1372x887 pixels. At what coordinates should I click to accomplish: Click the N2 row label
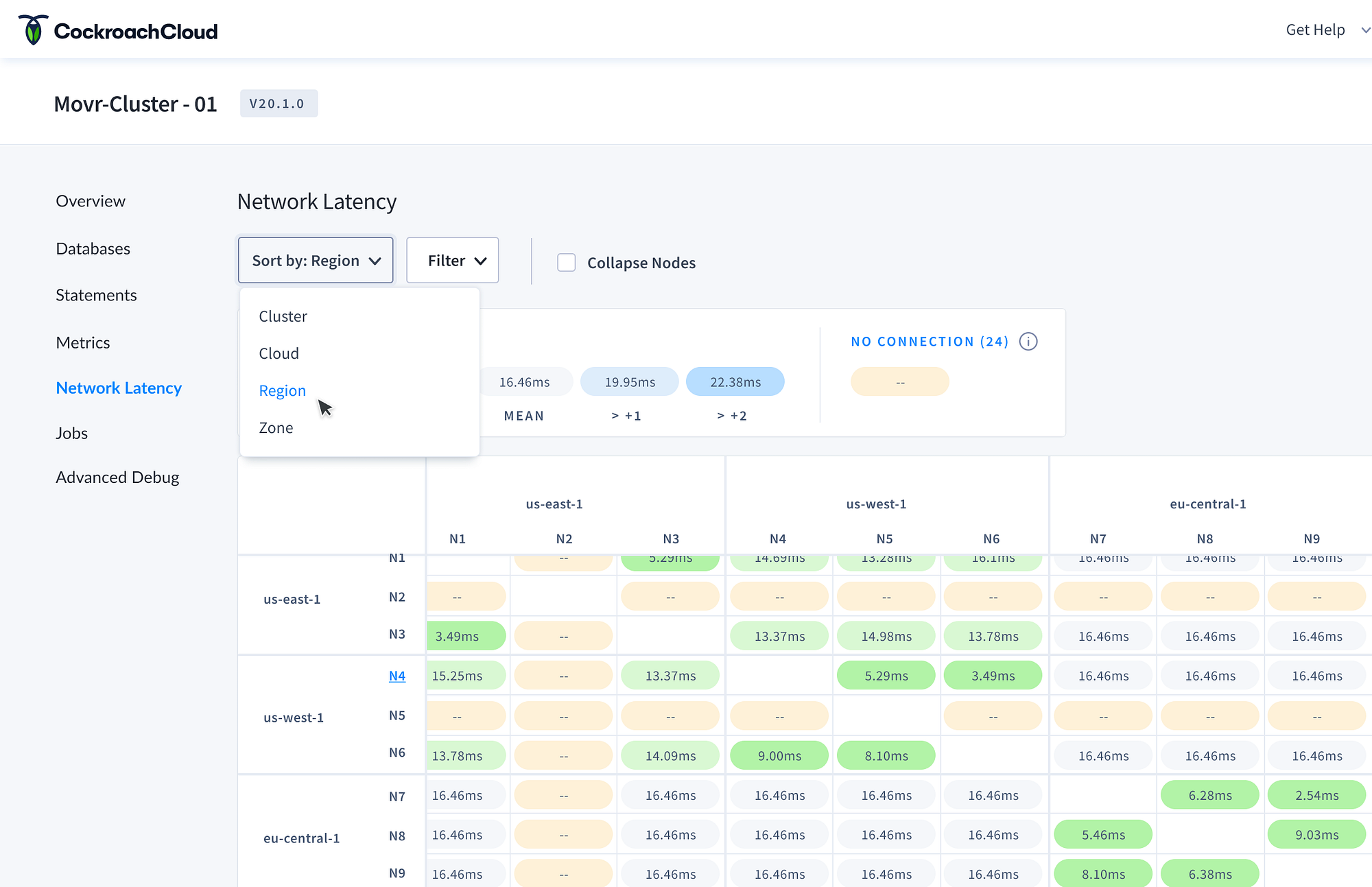click(x=397, y=597)
